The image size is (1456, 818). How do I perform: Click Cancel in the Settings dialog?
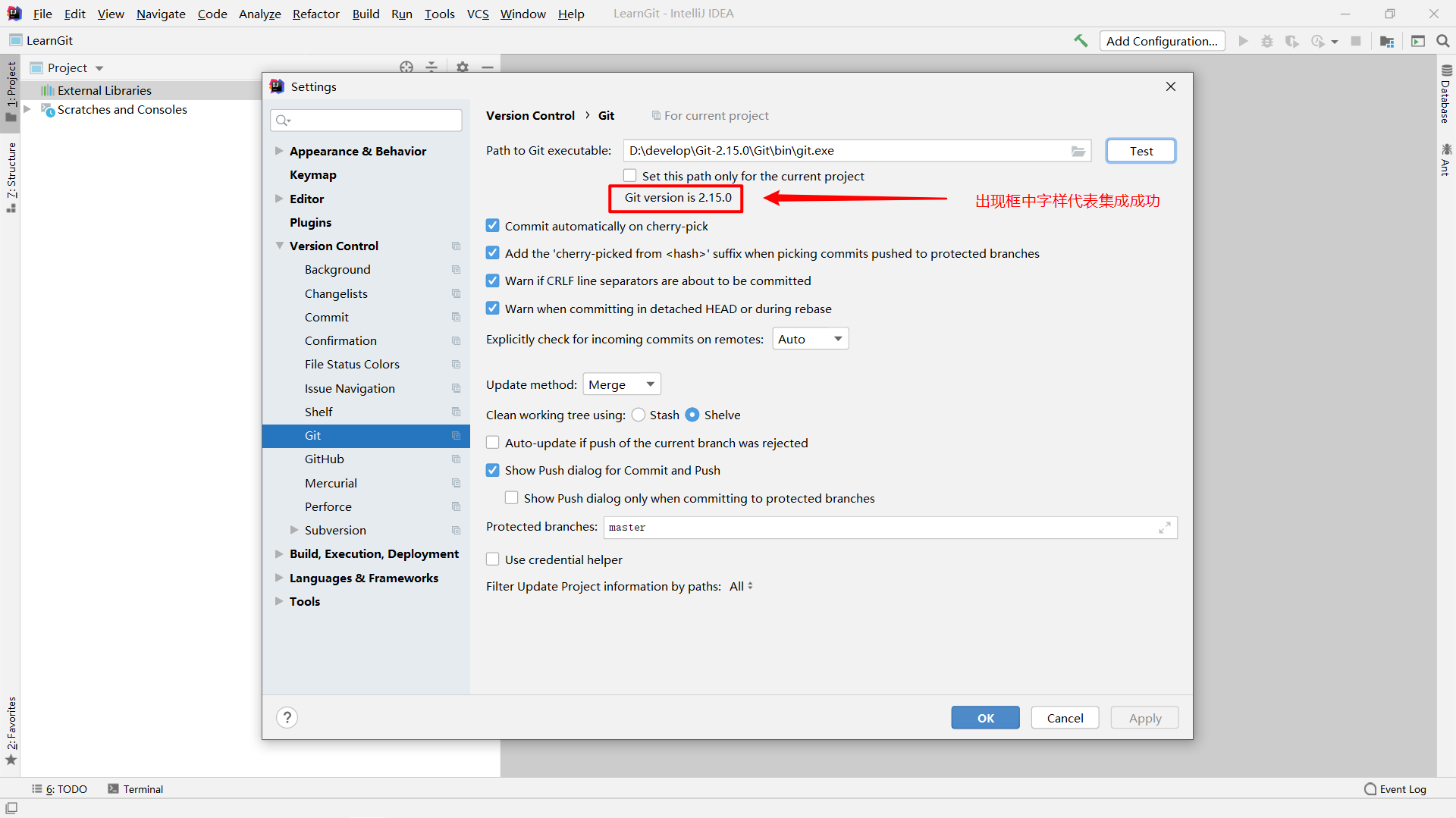[1065, 718]
